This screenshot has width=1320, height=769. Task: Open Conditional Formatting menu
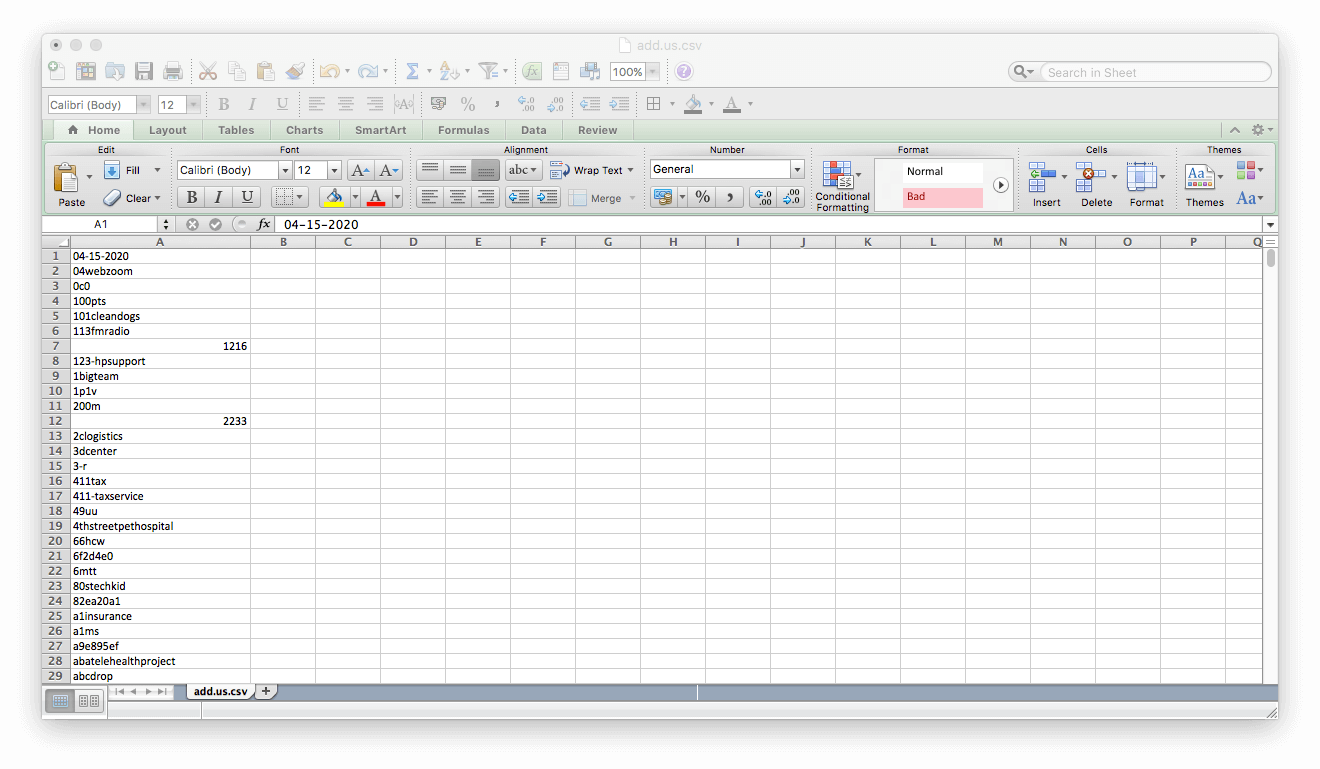tap(842, 186)
